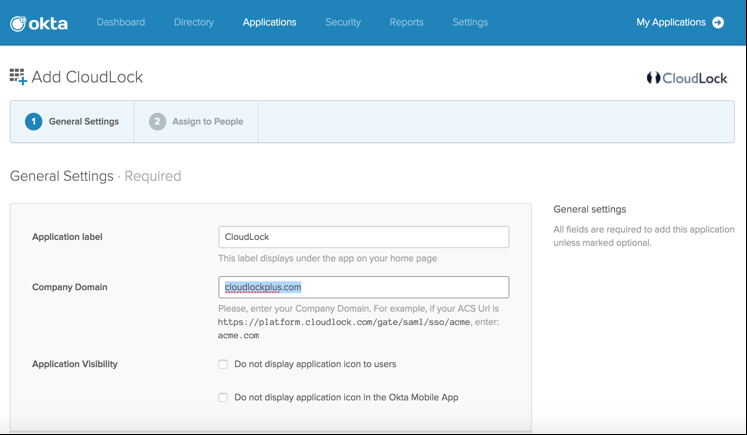Click the CloudLock logo
The width and height of the screenshot is (747, 435).
[x=687, y=78]
